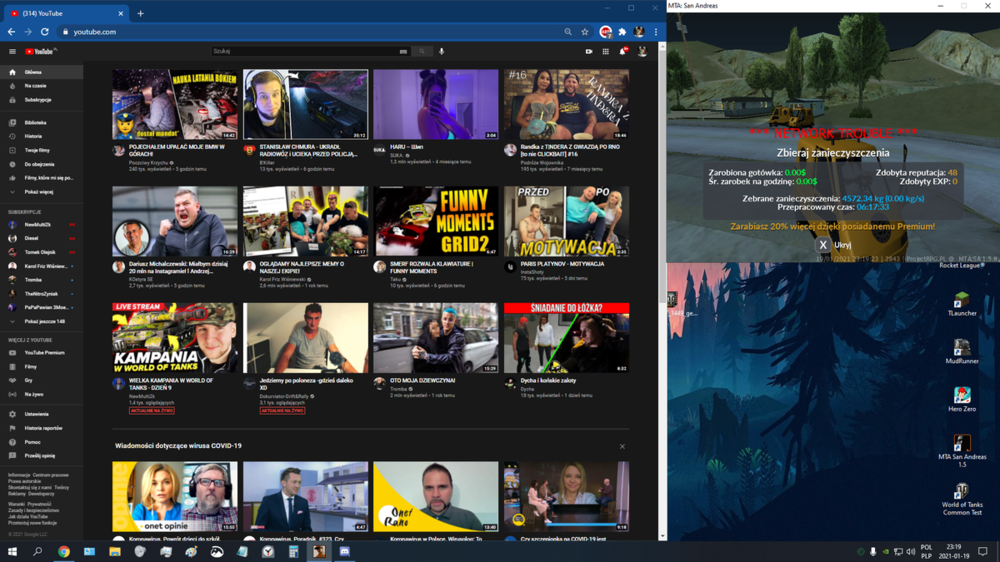Open NewMulti2k subscription channel

[41, 225]
